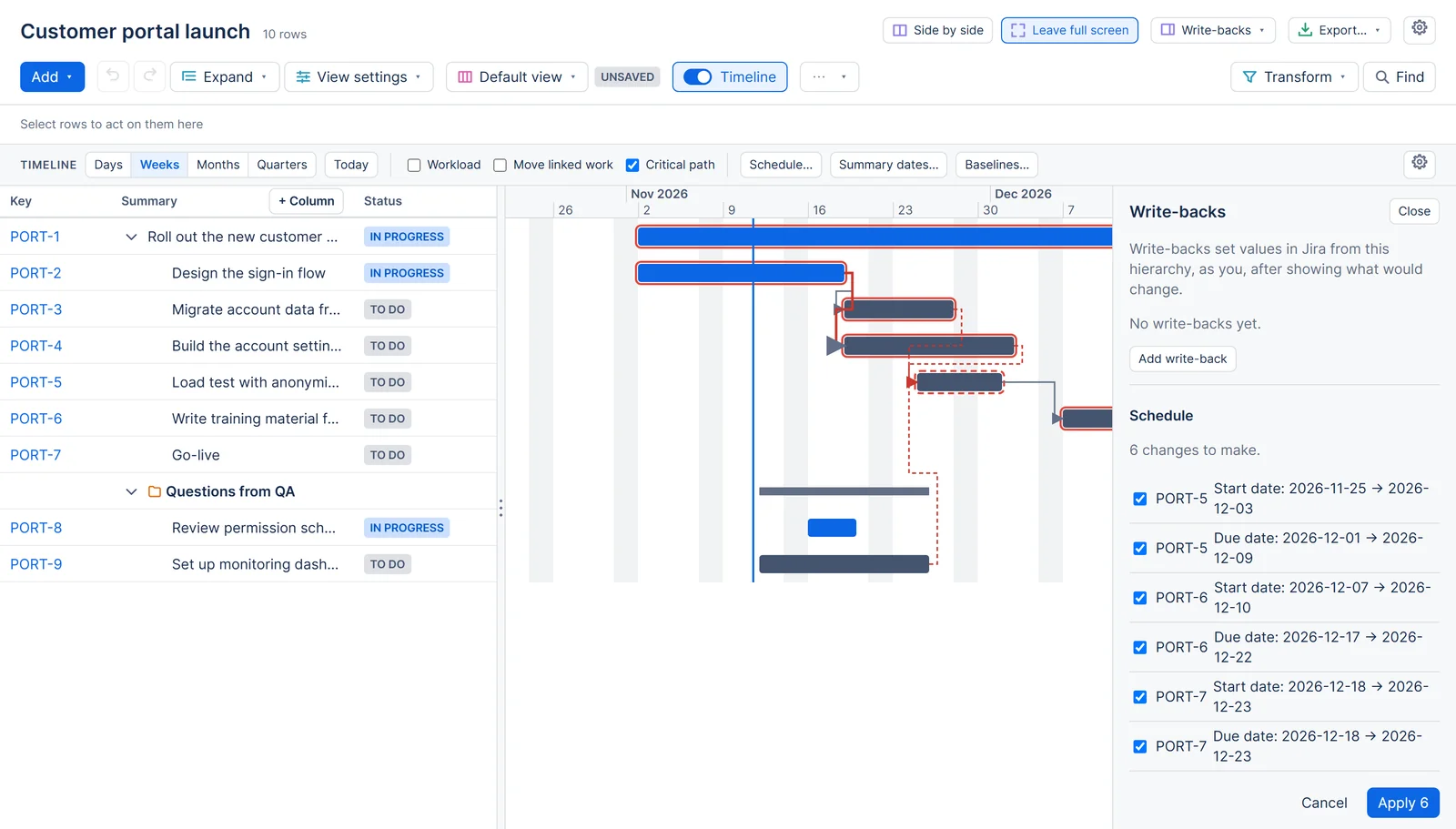The height and width of the screenshot is (829, 1456).
Task: Open the Default view dropdown
Action: (517, 76)
